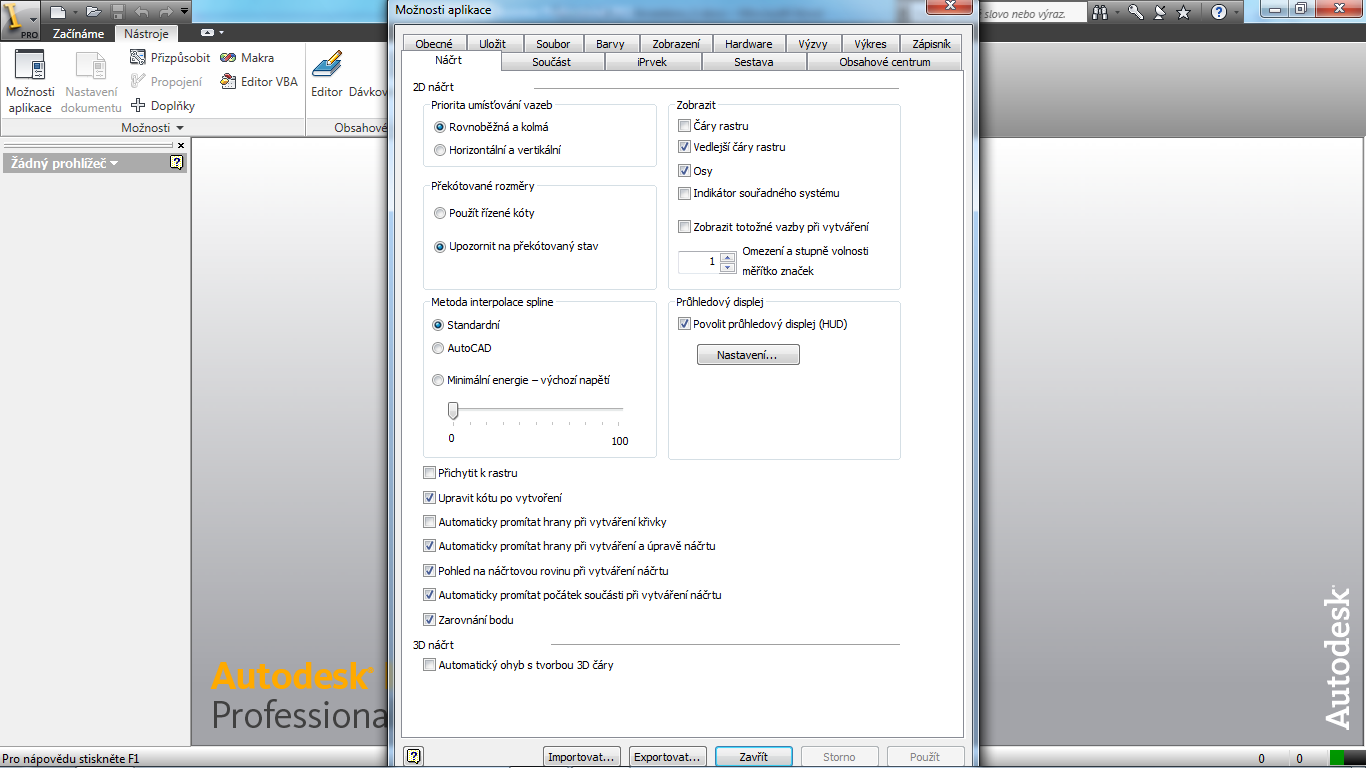Uncheck Upravit kótu po vytvoření
The image size is (1366, 768).
click(x=430, y=498)
